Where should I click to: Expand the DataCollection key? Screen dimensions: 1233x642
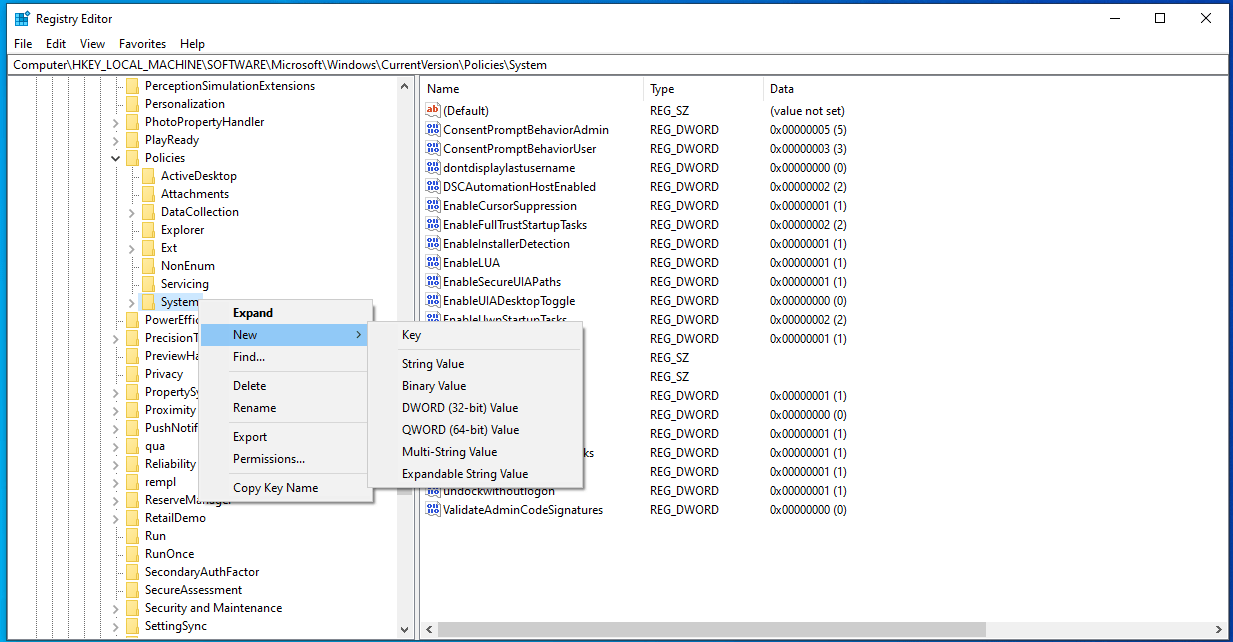132,212
